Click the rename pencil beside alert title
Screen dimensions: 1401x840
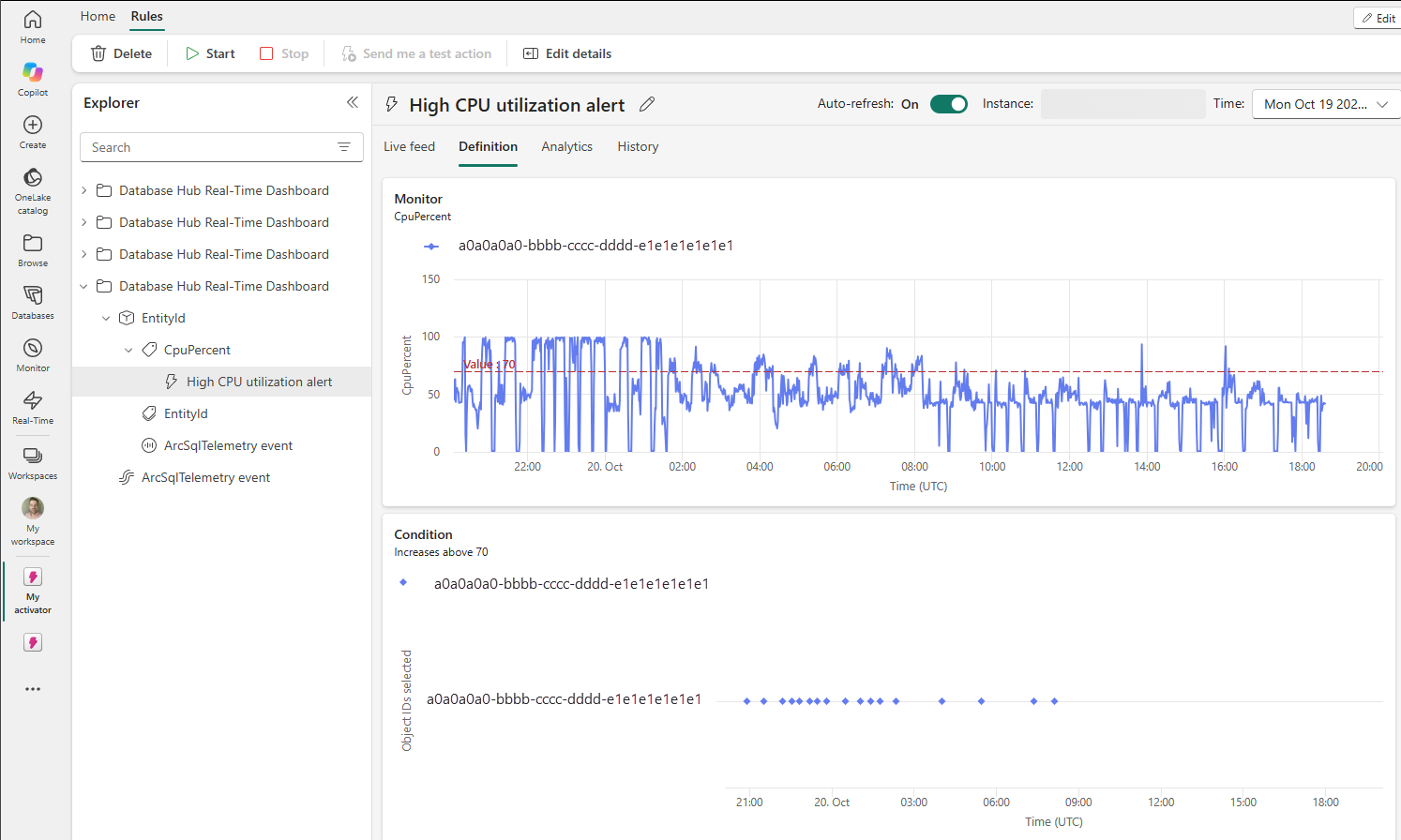point(647,104)
